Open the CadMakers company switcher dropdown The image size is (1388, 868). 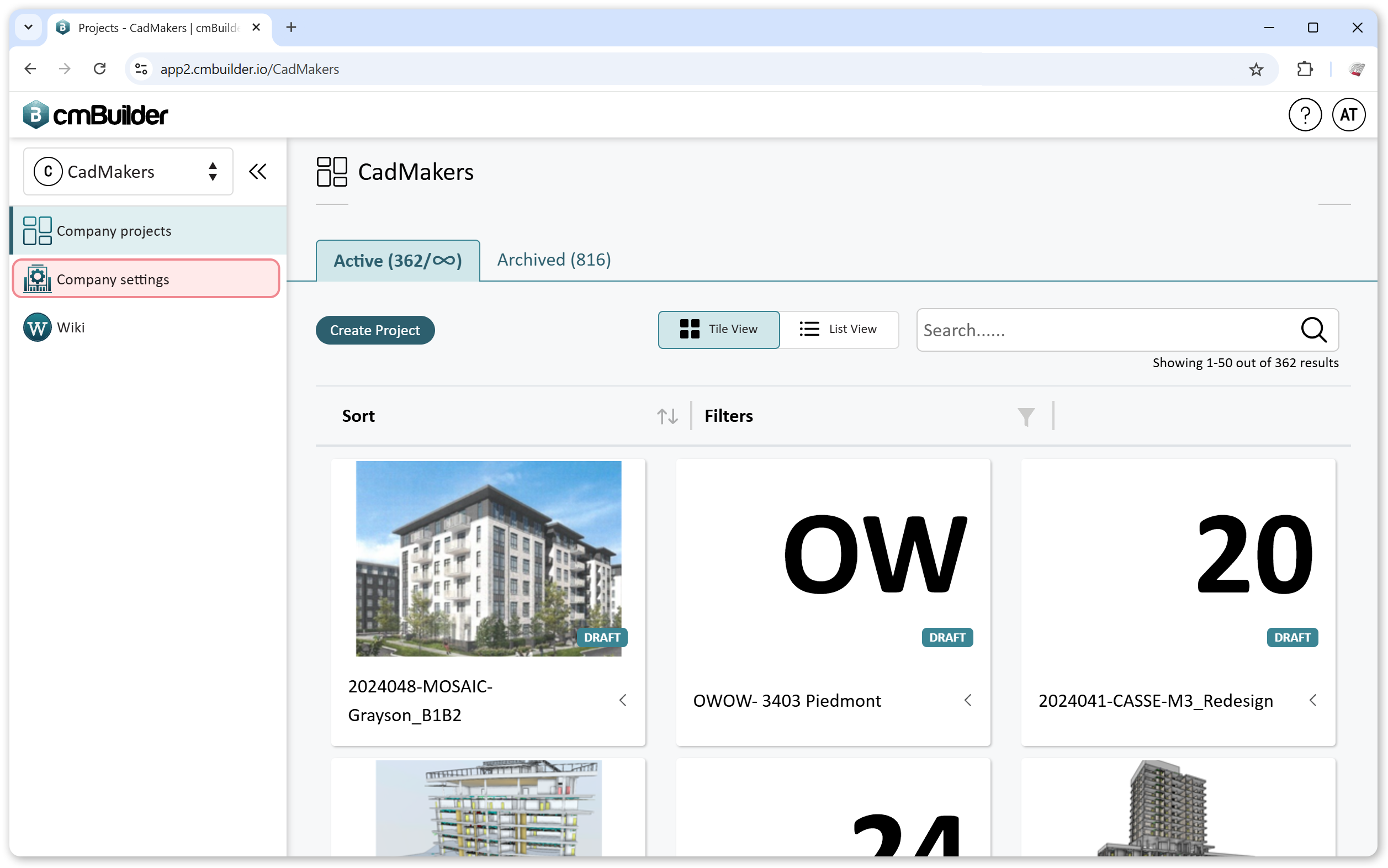[128, 171]
